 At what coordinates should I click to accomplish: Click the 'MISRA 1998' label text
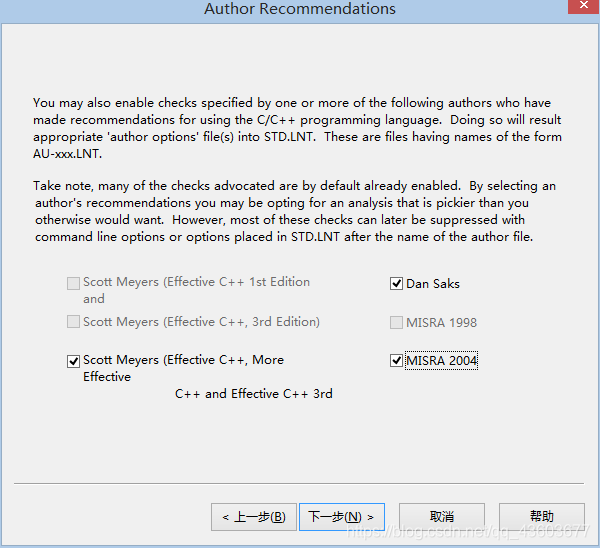[x=442, y=322]
